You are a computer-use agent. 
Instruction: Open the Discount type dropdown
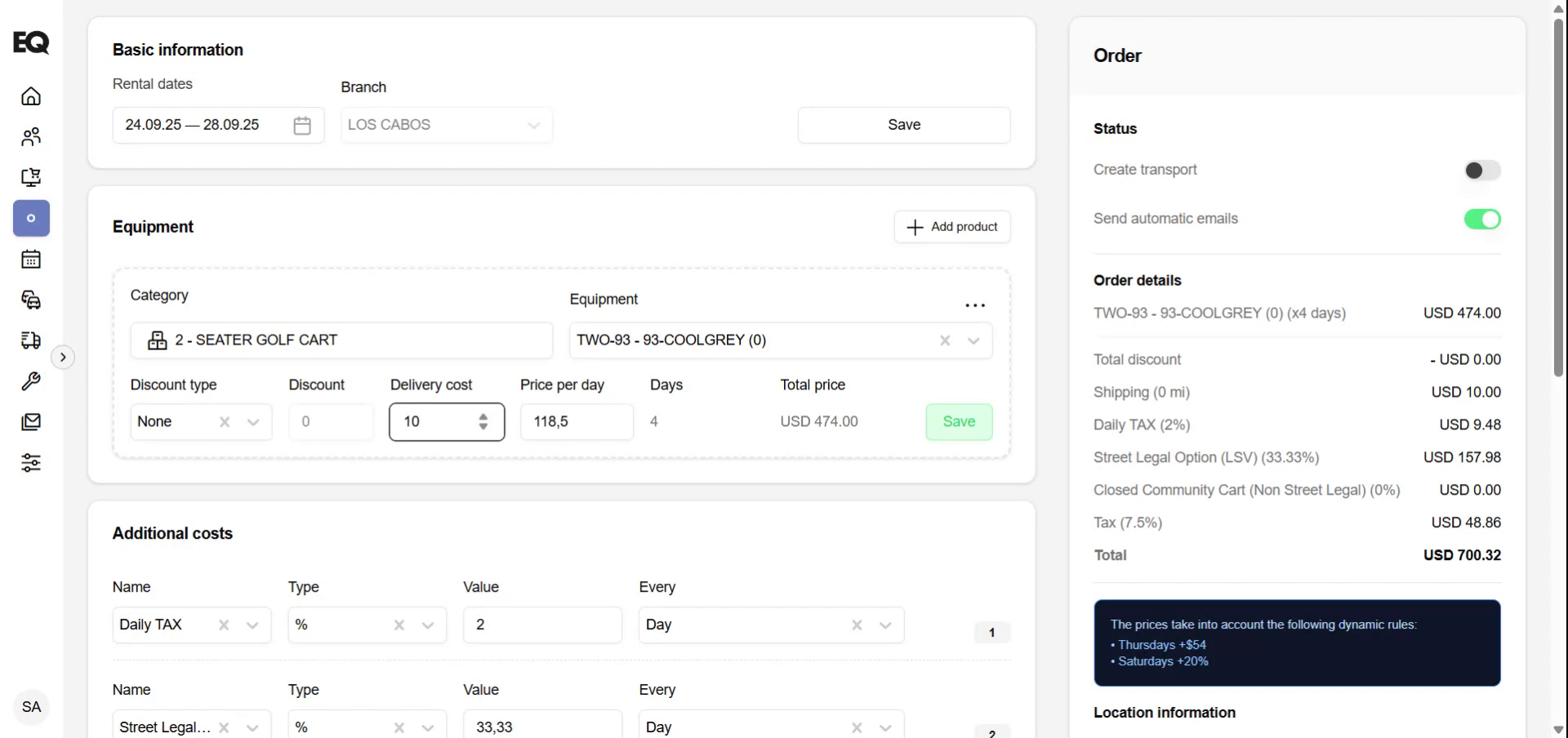(253, 422)
